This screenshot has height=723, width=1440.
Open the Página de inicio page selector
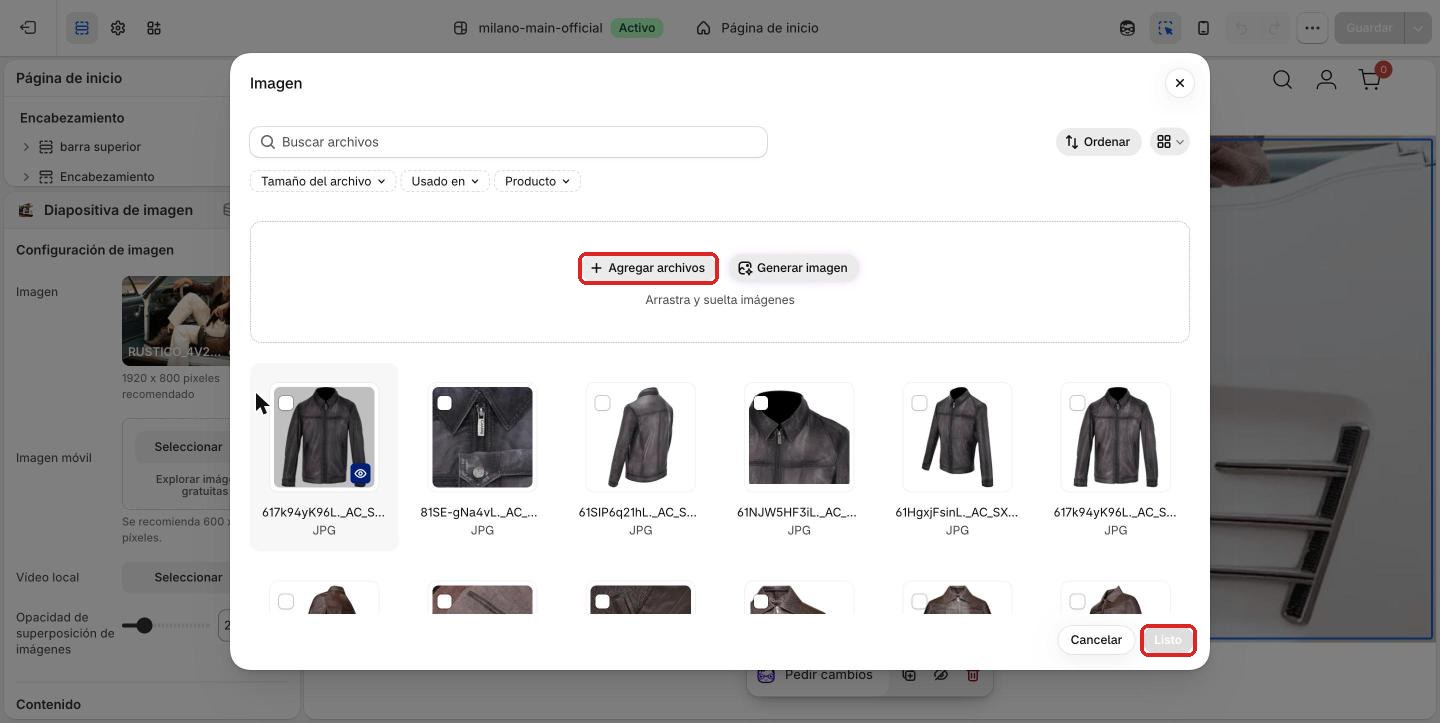[758, 28]
